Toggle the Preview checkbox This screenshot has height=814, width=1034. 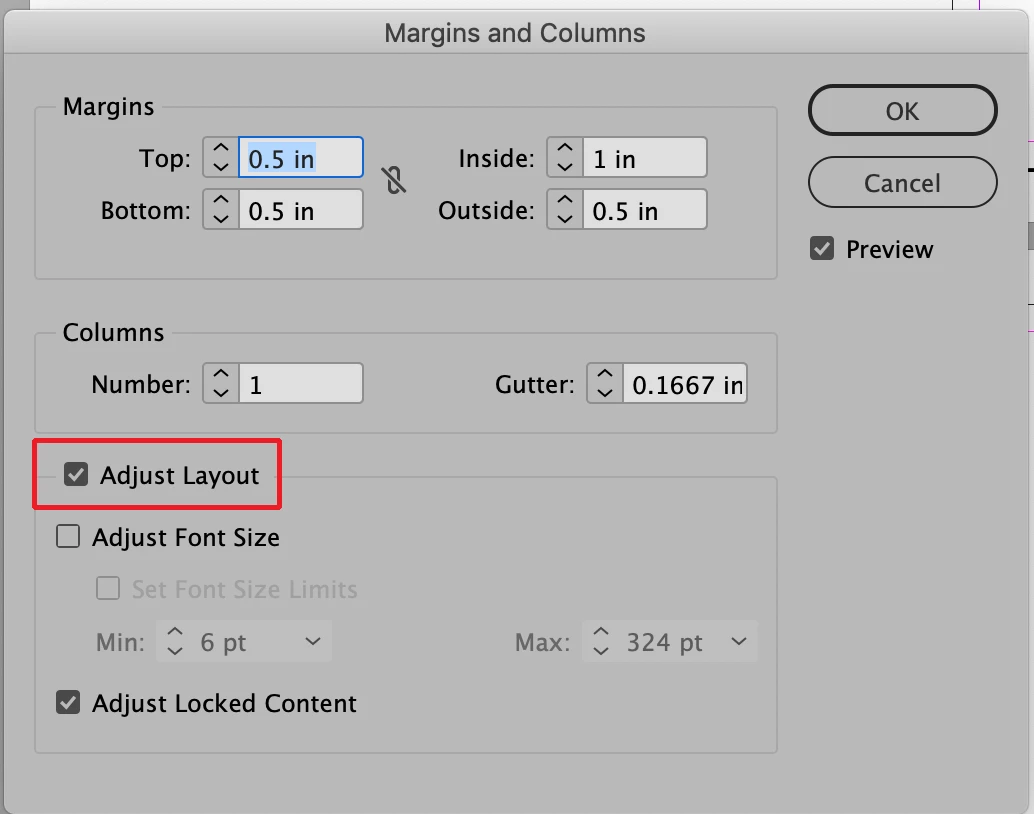click(x=822, y=249)
